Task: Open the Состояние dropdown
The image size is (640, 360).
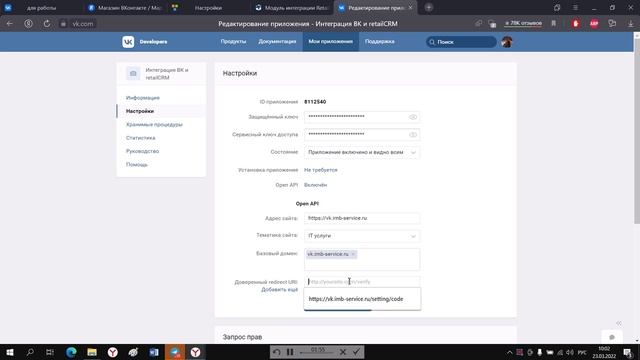Action: [x=362, y=152]
